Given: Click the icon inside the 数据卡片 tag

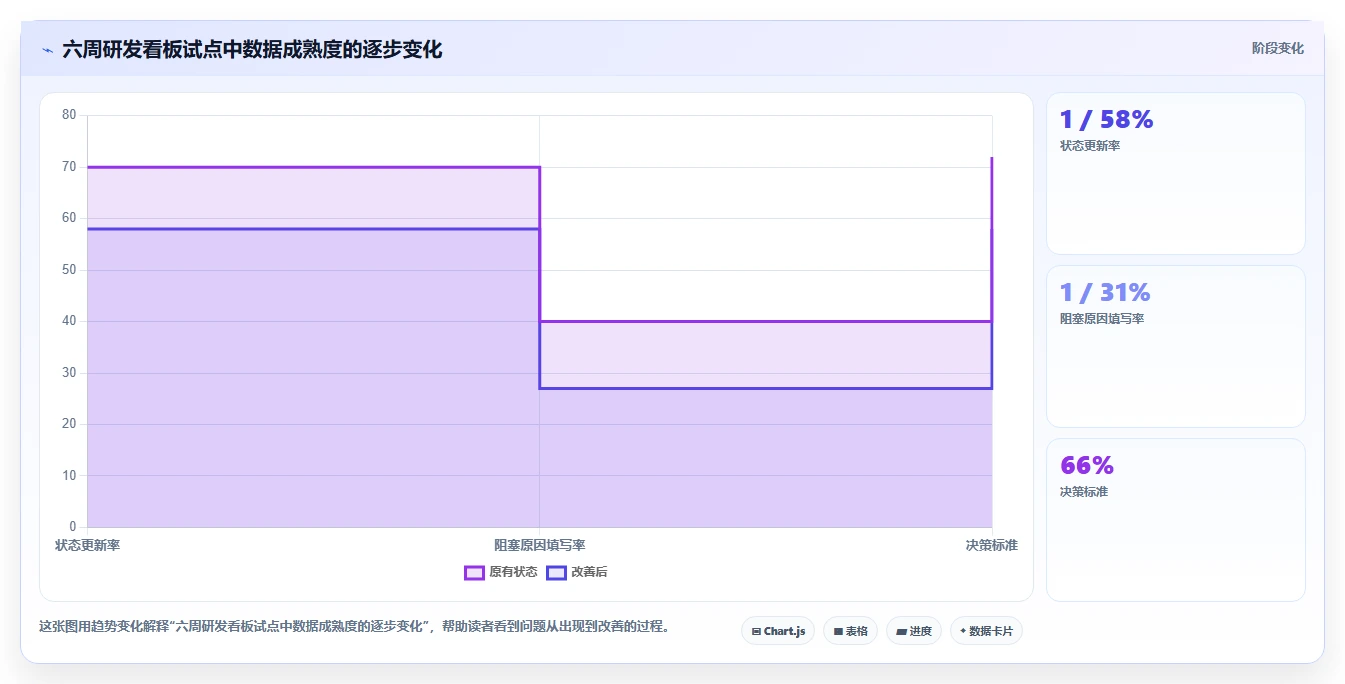Looking at the screenshot, I should coord(963,632).
